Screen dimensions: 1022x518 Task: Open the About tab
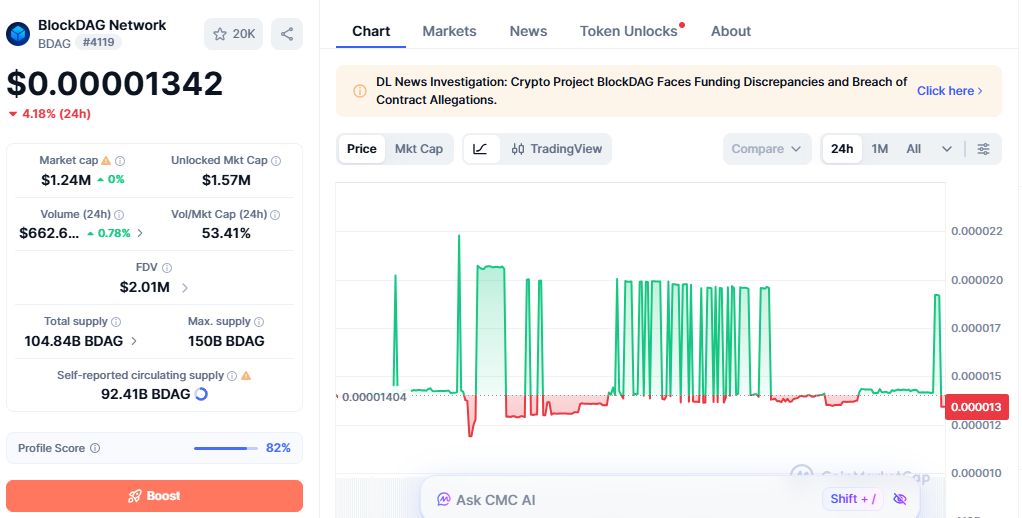click(x=731, y=31)
